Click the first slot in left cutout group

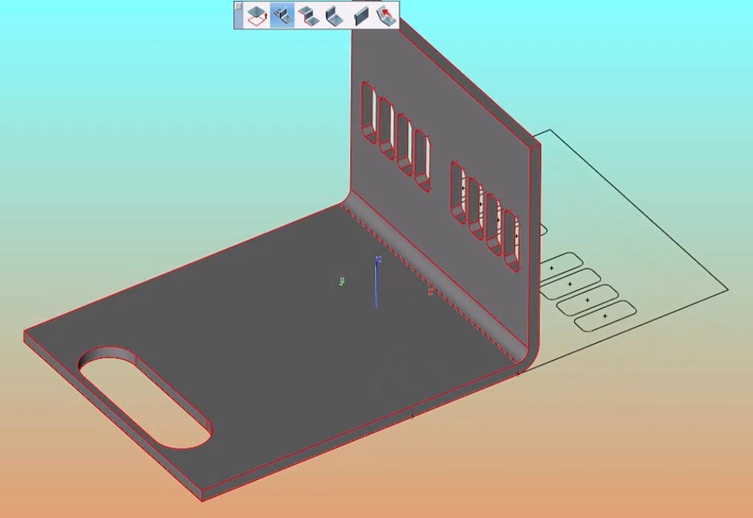366,112
